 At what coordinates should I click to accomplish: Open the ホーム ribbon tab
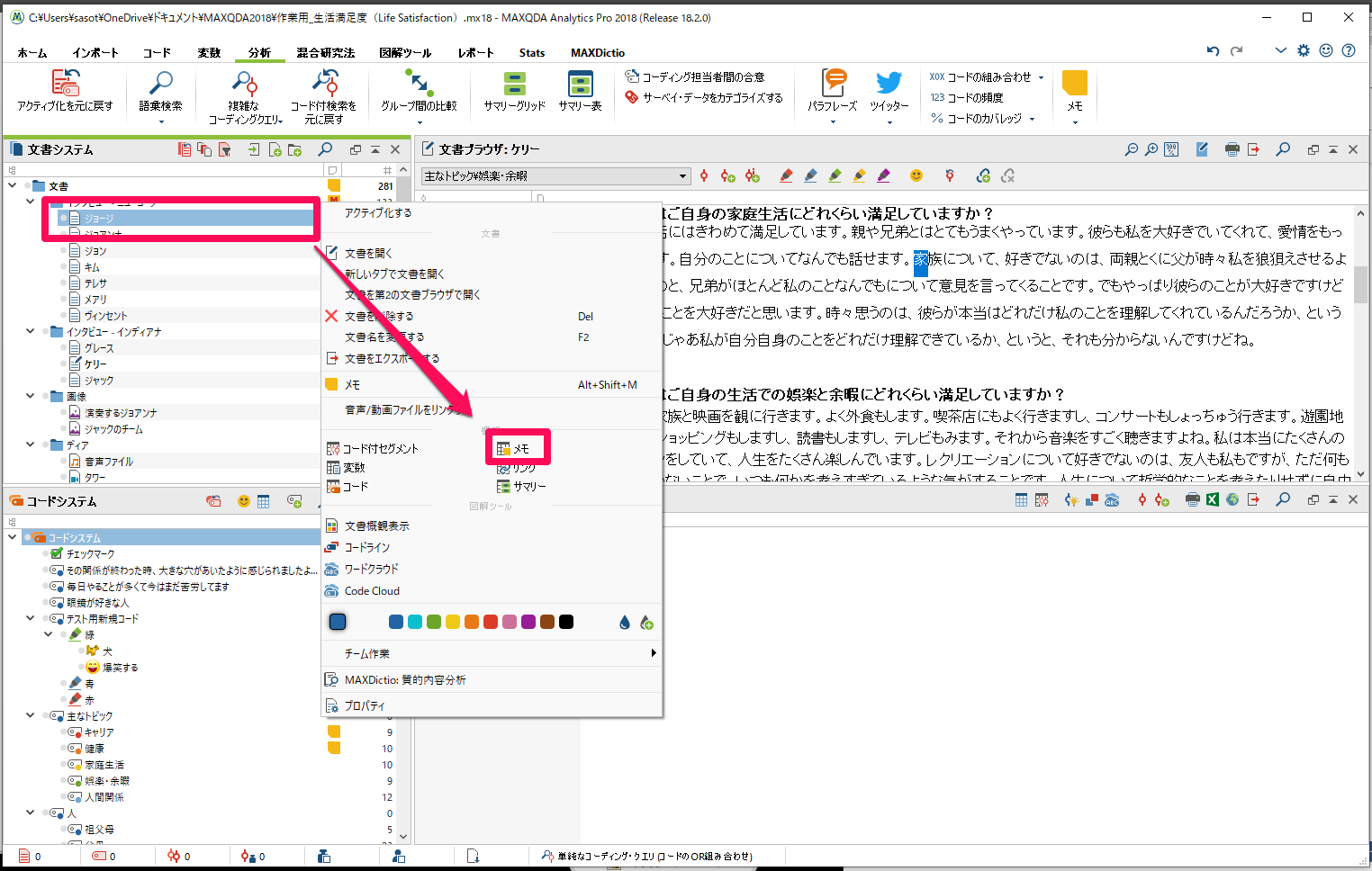(32, 53)
